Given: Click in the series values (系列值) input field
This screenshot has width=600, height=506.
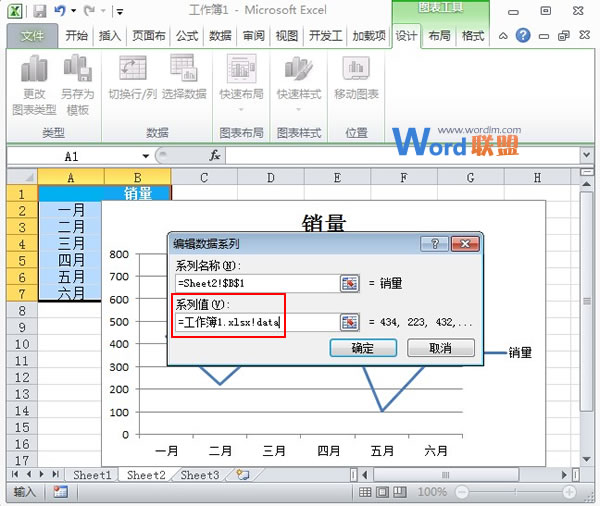Looking at the screenshot, I should [257, 322].
